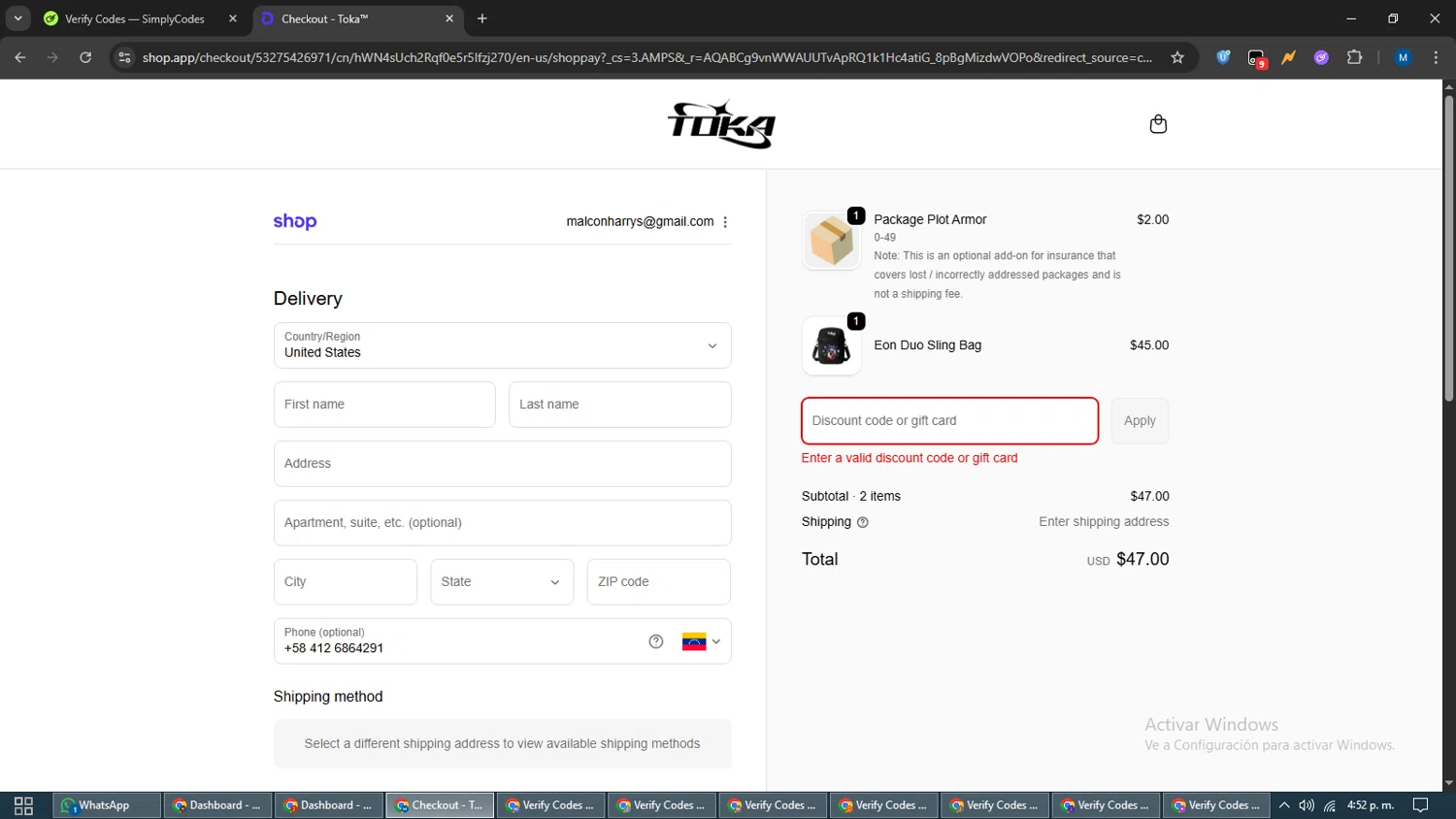Open the orange lightning bolt extension
This screenshot has height=819, width=1456.
pos(1289,57)
